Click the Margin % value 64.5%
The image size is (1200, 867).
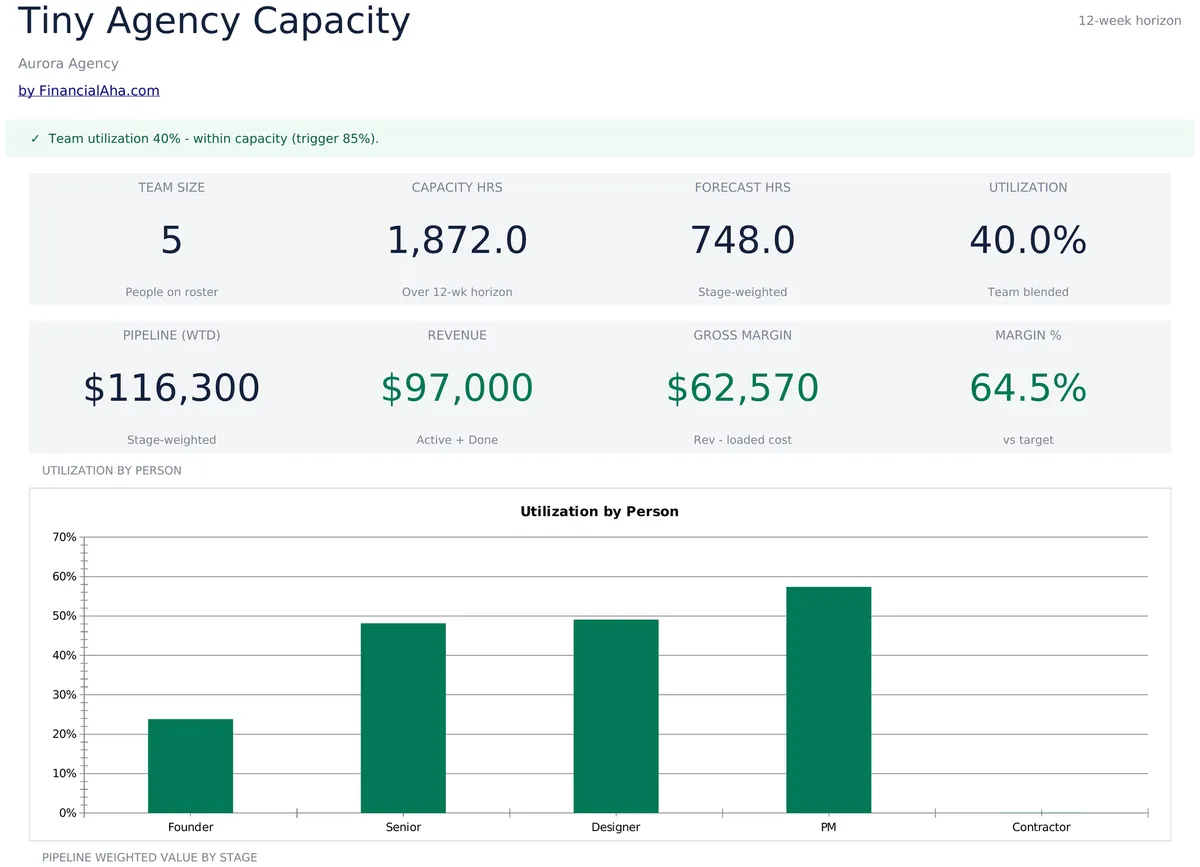click(1028, 388)
